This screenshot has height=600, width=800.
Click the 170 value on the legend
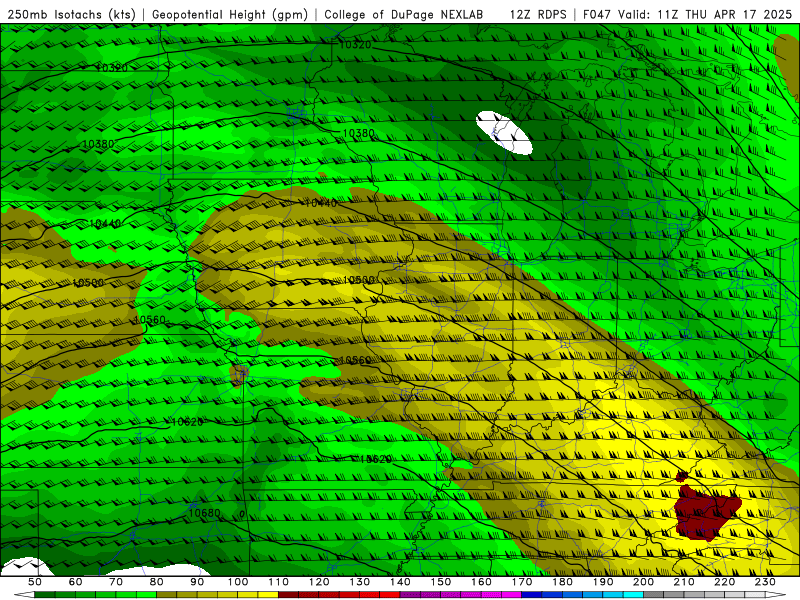click(x=522, y=582)
